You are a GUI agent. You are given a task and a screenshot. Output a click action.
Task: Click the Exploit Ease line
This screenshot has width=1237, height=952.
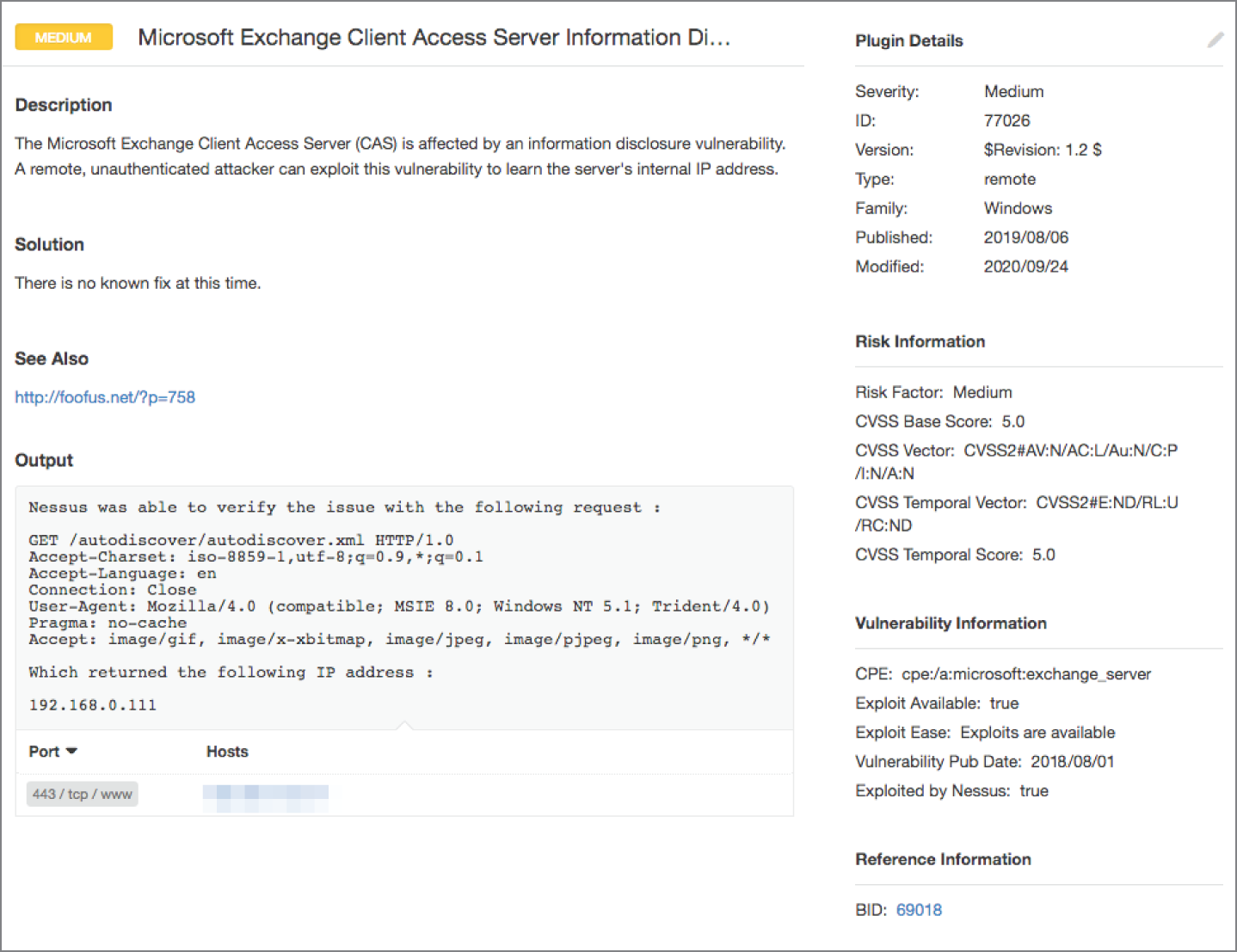coord(985,733)
